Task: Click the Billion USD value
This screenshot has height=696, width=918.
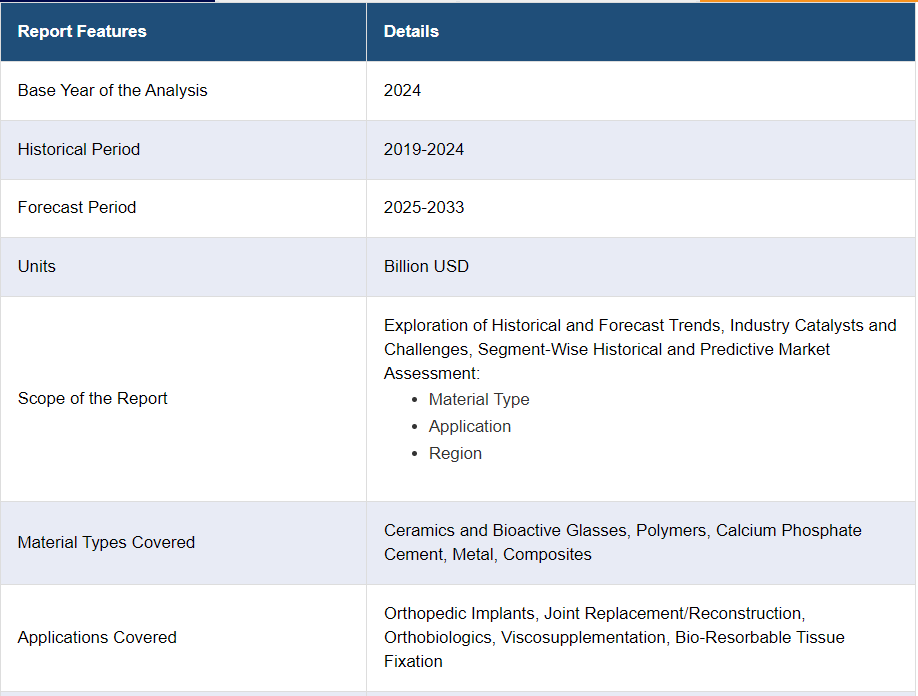Action: coord(426,266)
